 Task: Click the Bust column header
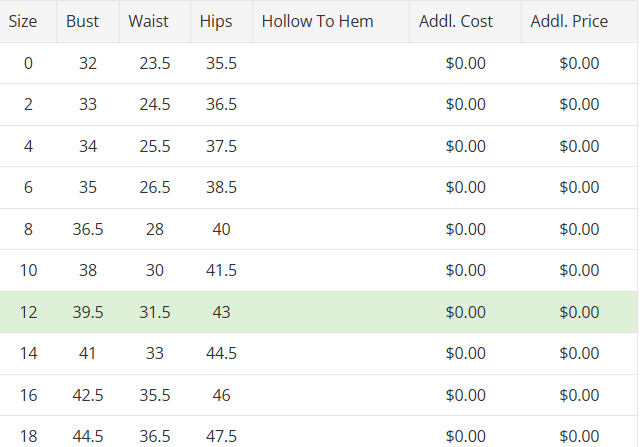[83, 21]
